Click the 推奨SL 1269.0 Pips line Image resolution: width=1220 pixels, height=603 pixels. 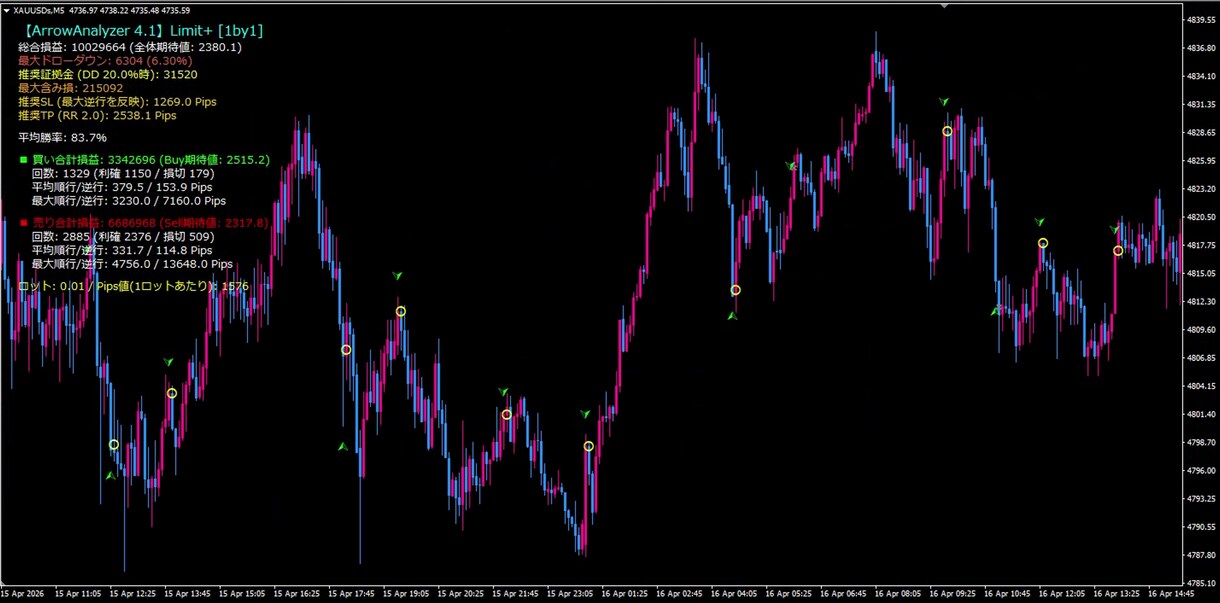pyautogui.click(x=118, y=102)
